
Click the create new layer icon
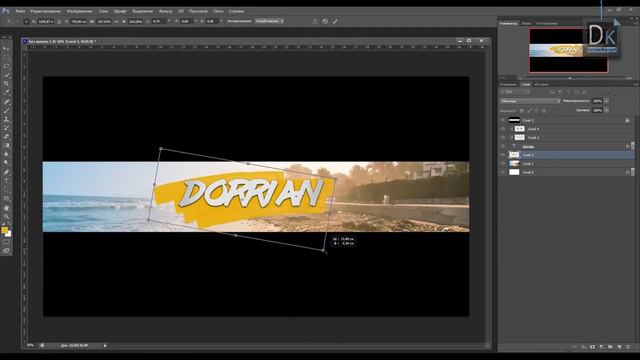[x=619, y=347]
